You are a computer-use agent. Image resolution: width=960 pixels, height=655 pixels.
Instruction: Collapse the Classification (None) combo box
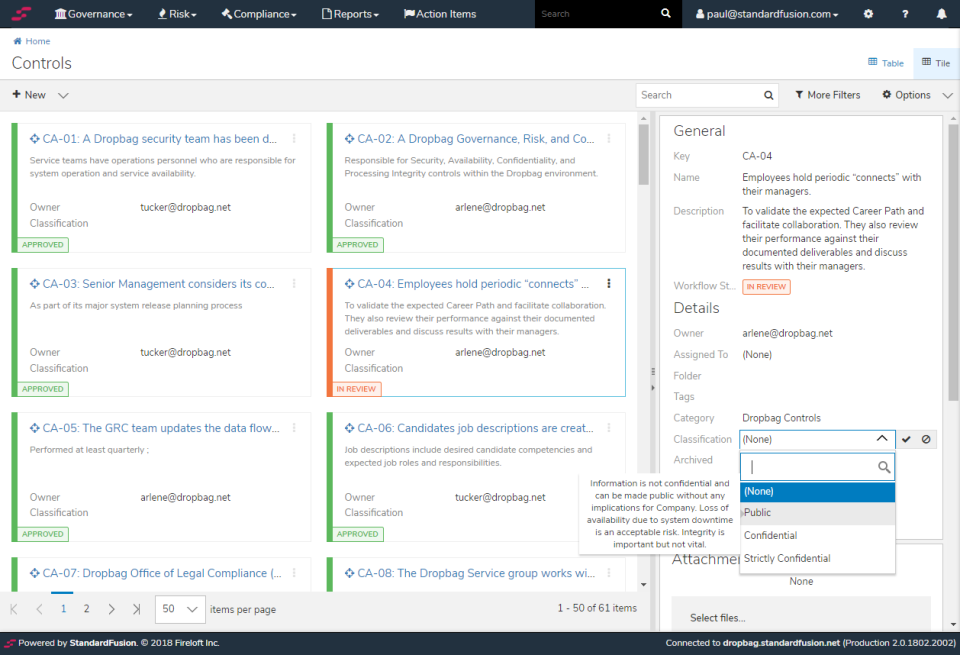[x=882, y=438]
